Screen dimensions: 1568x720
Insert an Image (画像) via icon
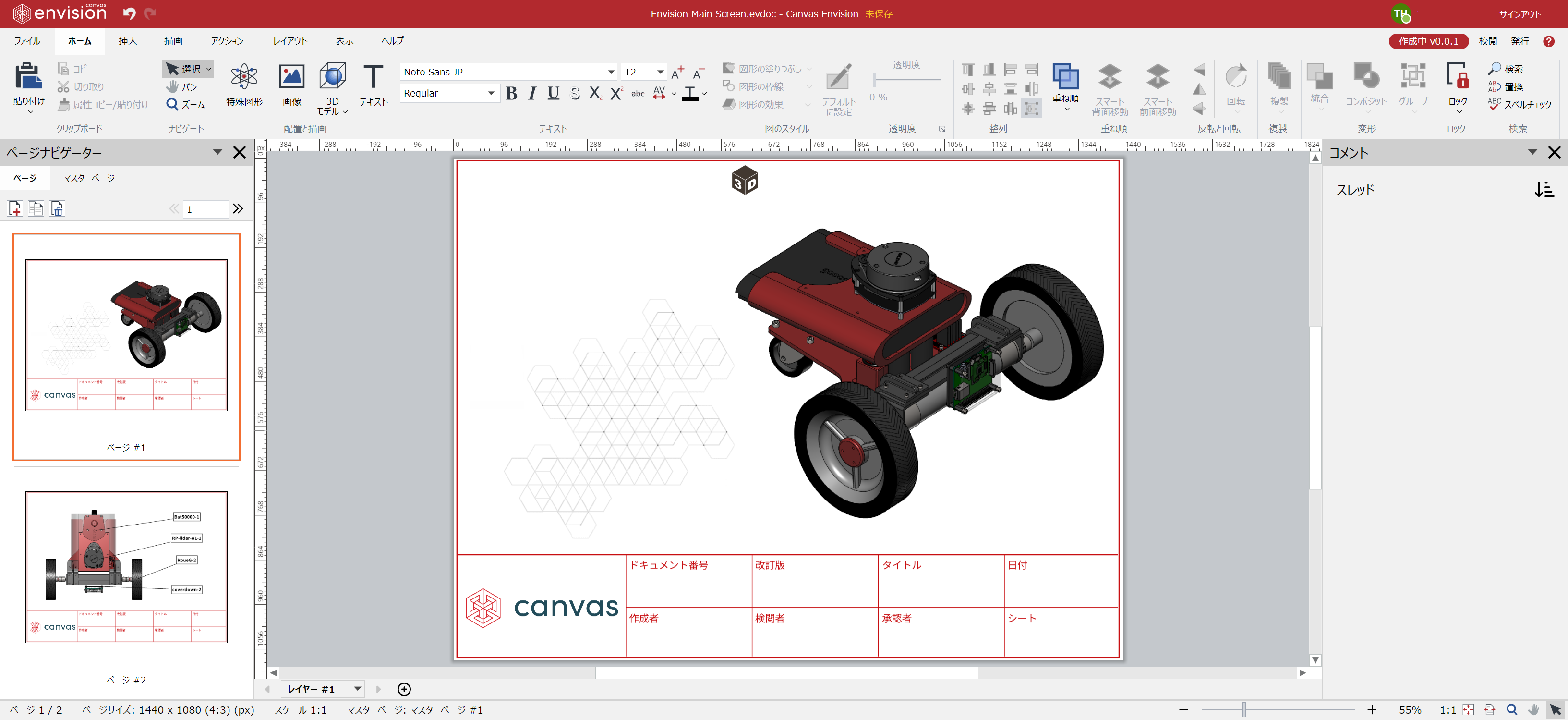(291, 77)
